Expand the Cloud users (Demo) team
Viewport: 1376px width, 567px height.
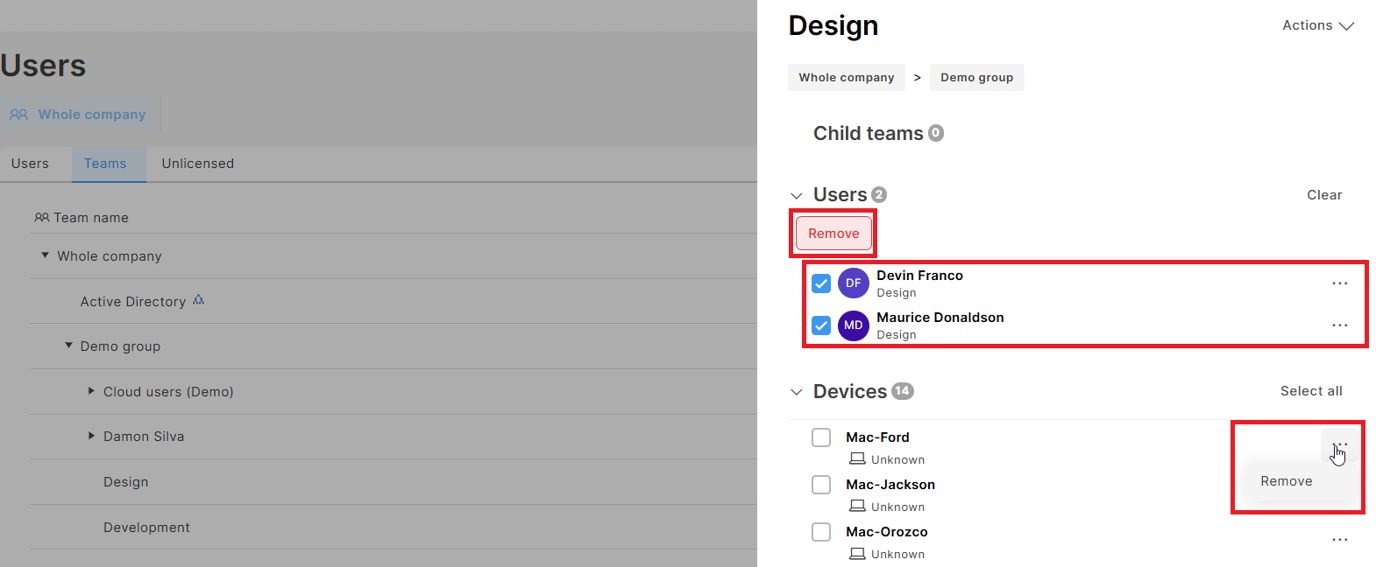pyautogui.click(x=91, y=392)
